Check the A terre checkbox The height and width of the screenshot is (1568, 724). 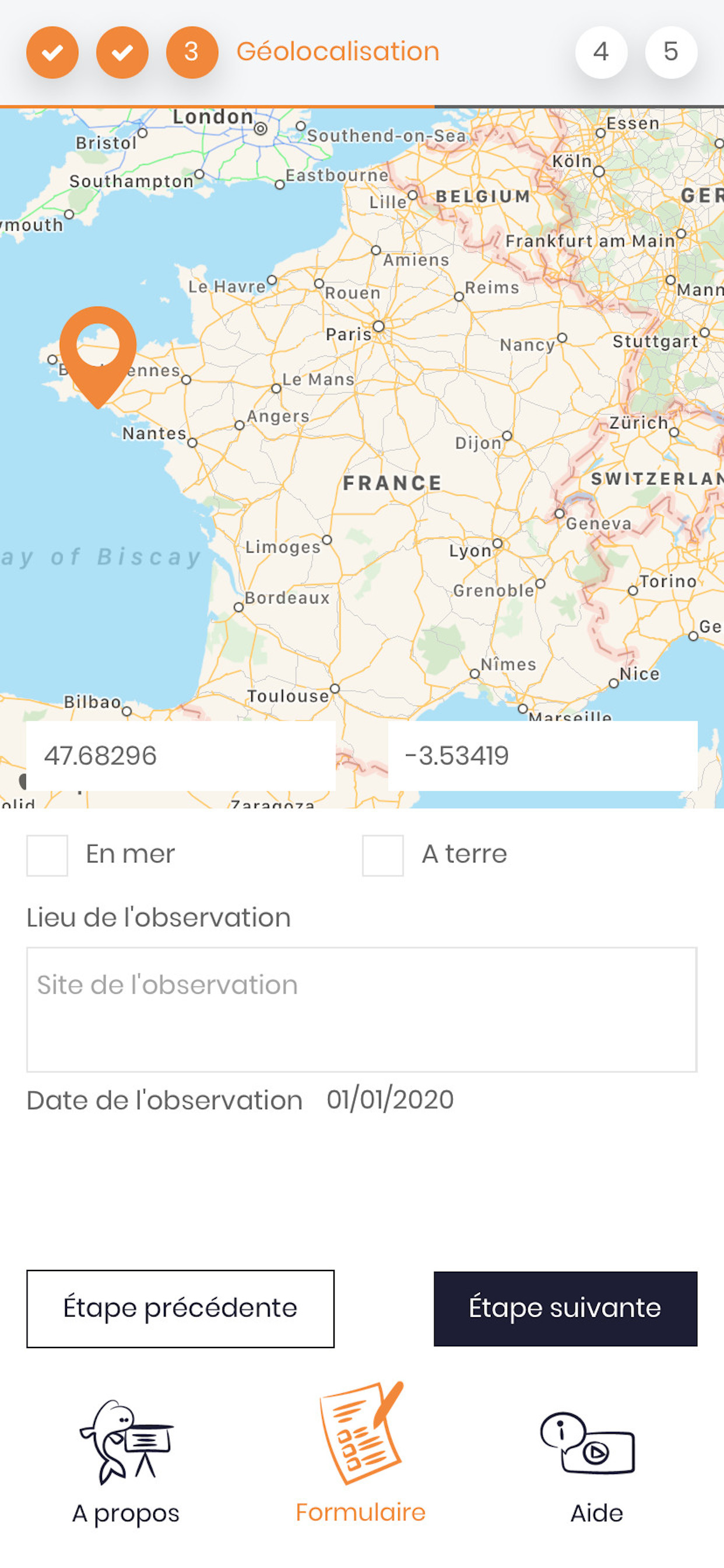[x=382, y=855]
